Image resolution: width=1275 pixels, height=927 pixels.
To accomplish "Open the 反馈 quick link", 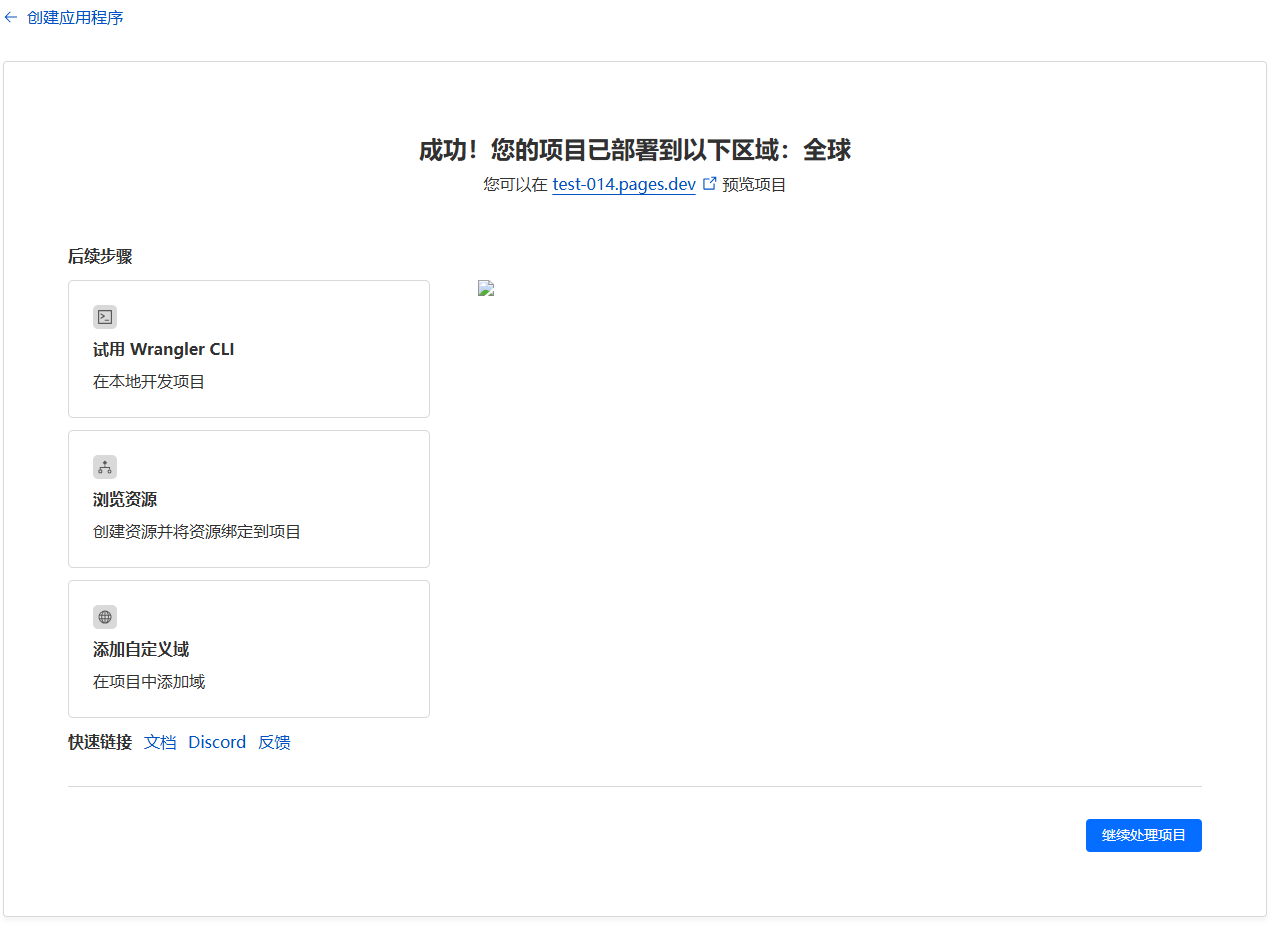I will coord(274,742).
